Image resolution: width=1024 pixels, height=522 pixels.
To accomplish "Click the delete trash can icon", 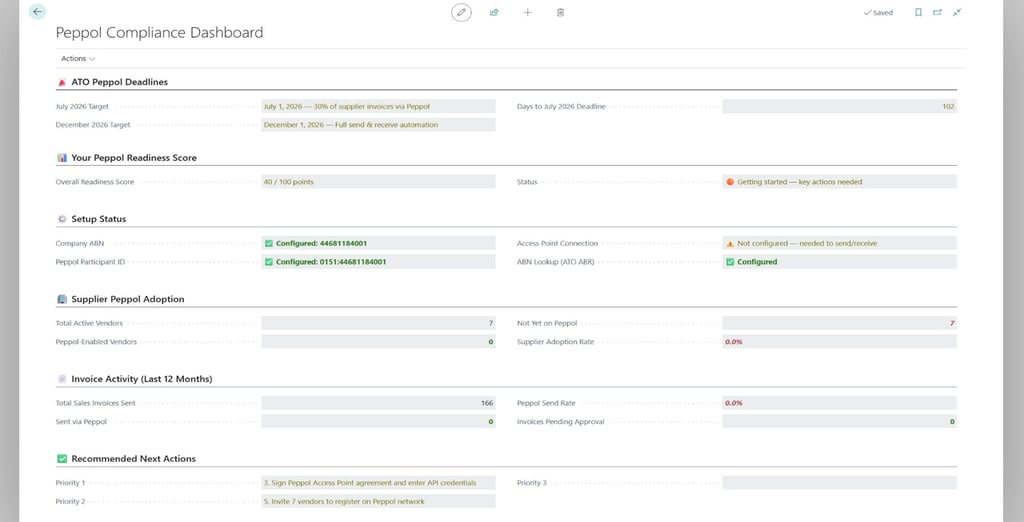I will [560, 12].
